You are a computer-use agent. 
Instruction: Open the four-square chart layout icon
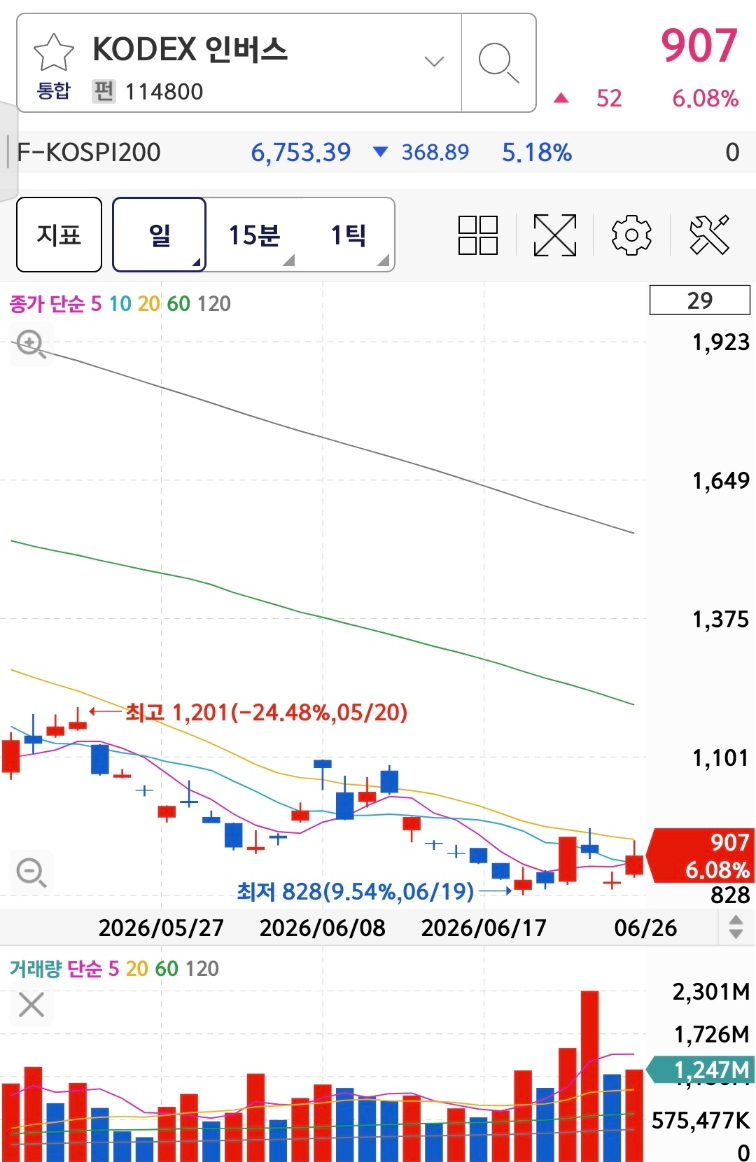click(478, 235)
